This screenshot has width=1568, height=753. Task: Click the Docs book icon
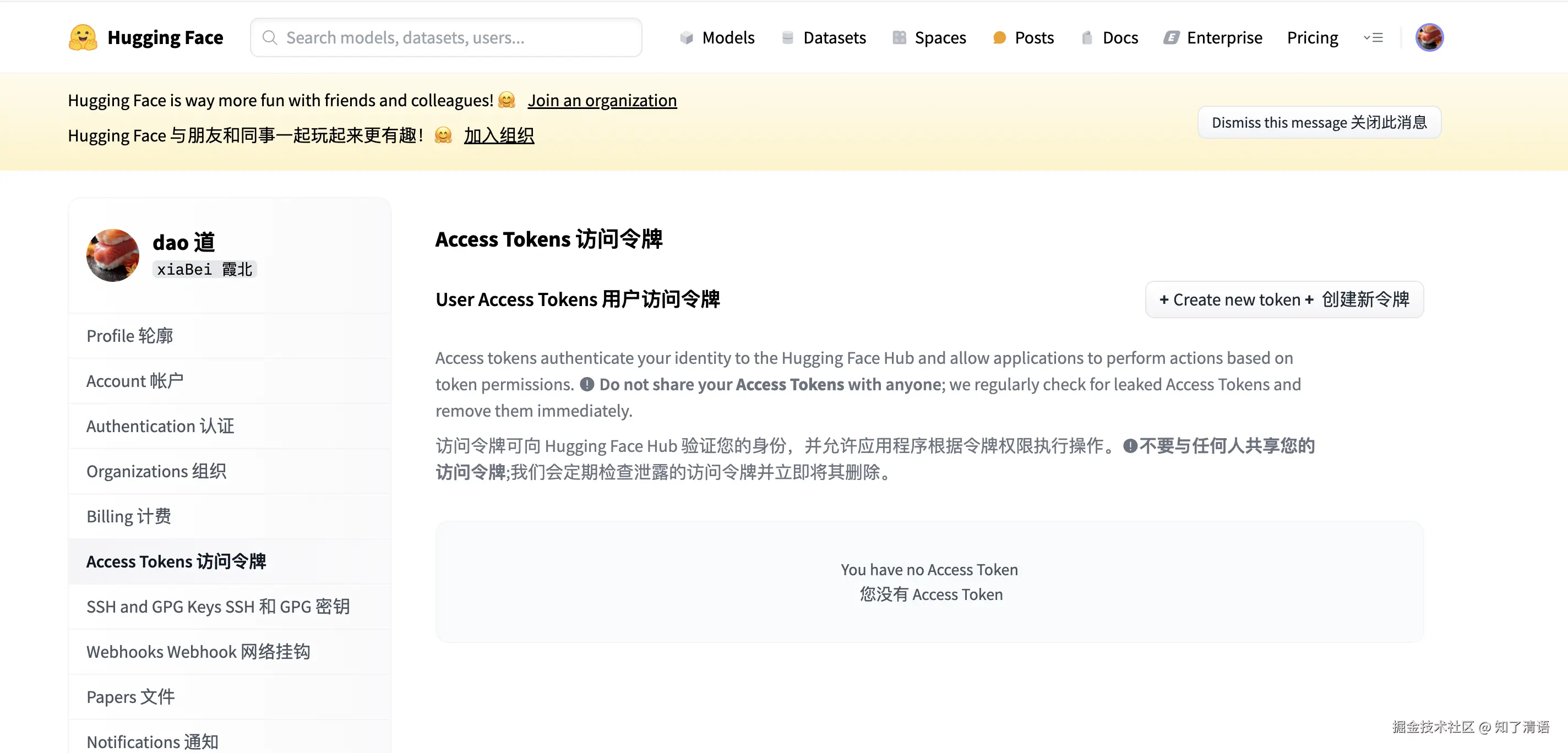coord(1086,38)
